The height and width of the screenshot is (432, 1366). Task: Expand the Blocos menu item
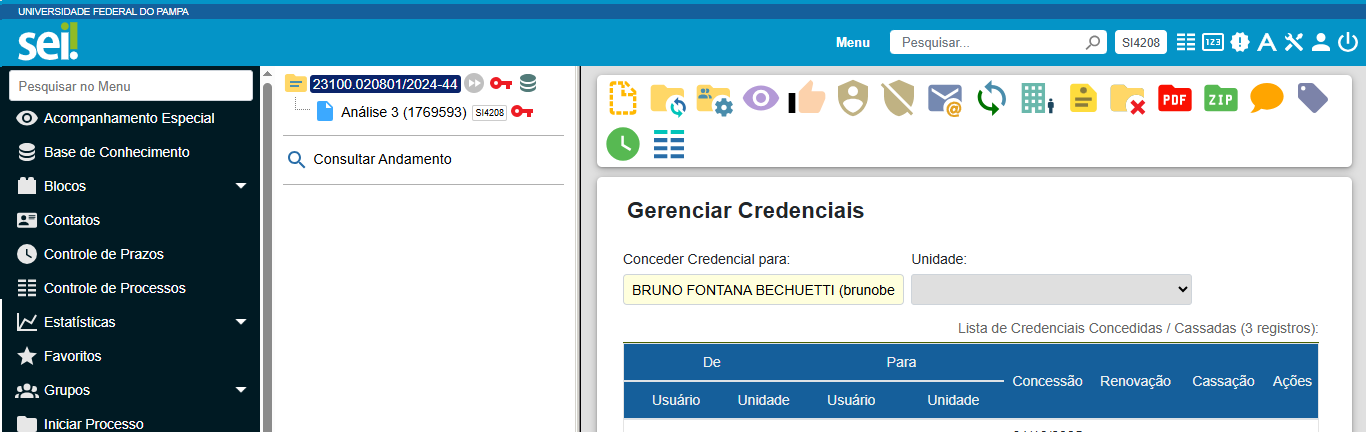[240, 186]
